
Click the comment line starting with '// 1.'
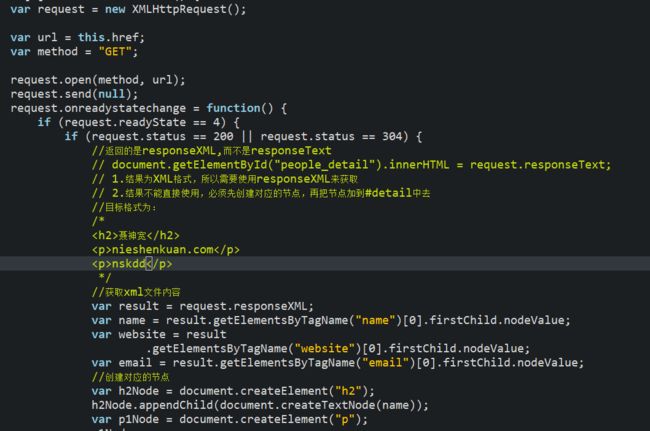click(225, 179)
